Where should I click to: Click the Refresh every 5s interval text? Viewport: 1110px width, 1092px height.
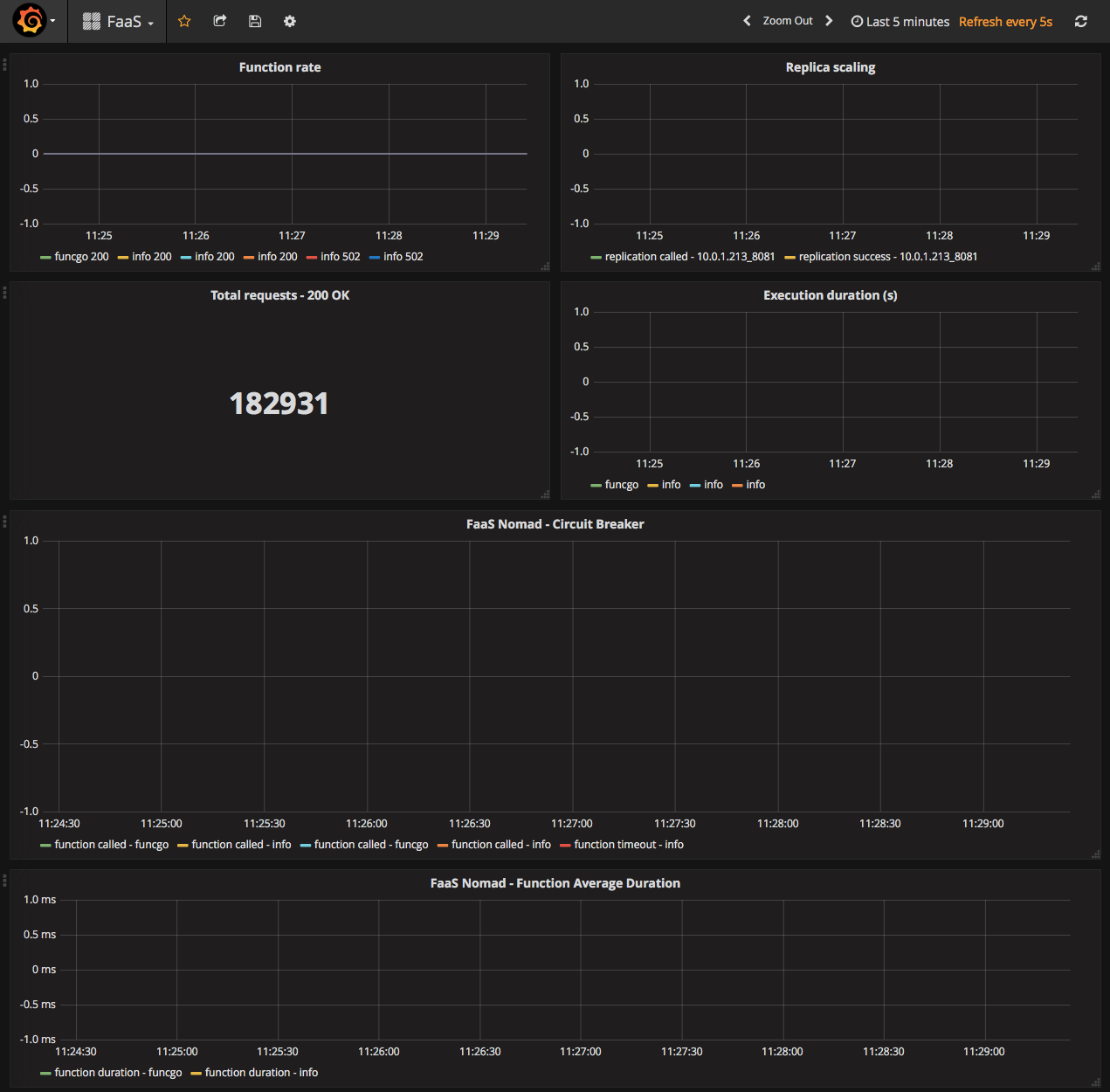(x=1005, y=22)
